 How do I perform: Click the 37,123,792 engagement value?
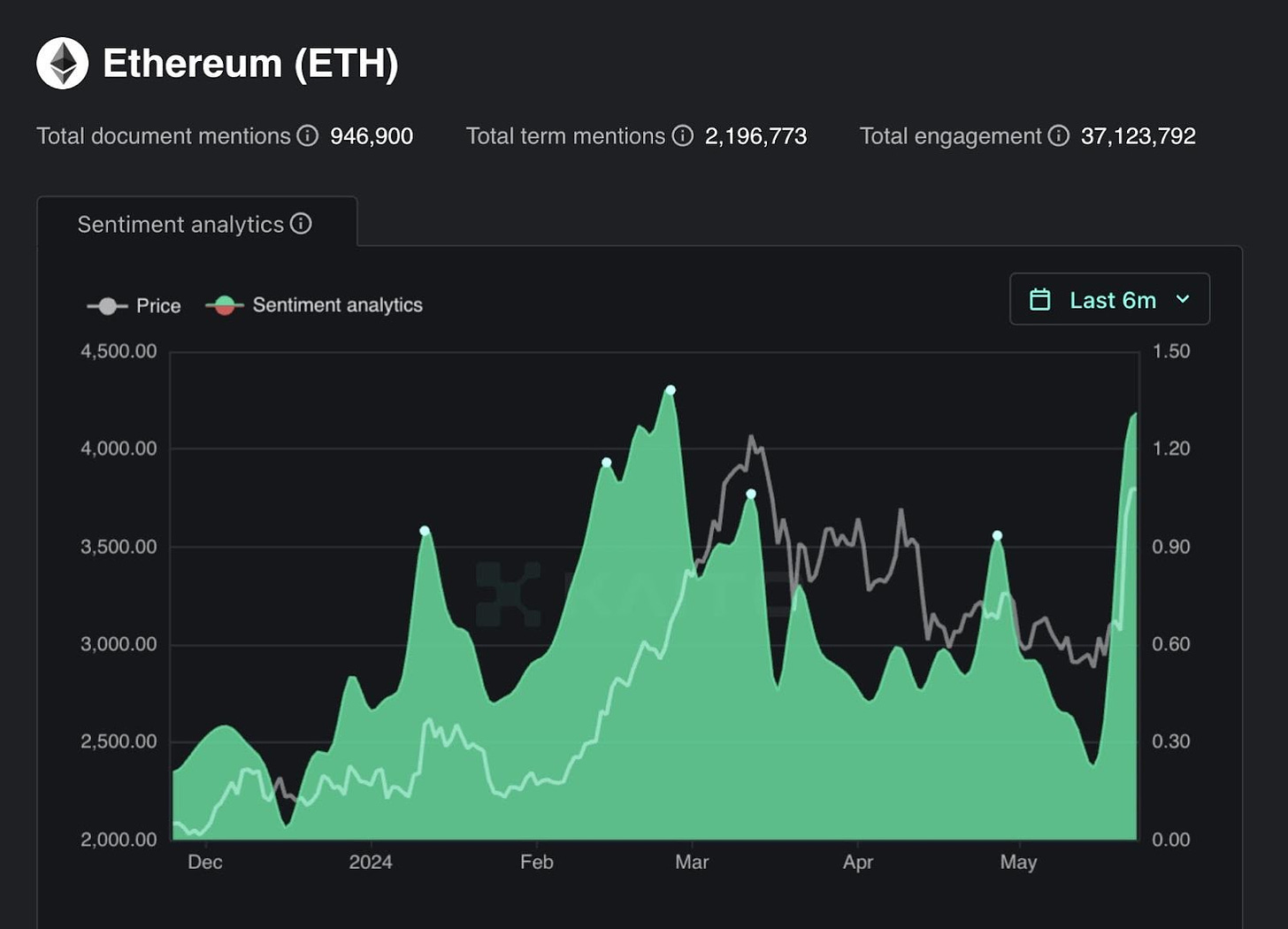point(1138,136)
